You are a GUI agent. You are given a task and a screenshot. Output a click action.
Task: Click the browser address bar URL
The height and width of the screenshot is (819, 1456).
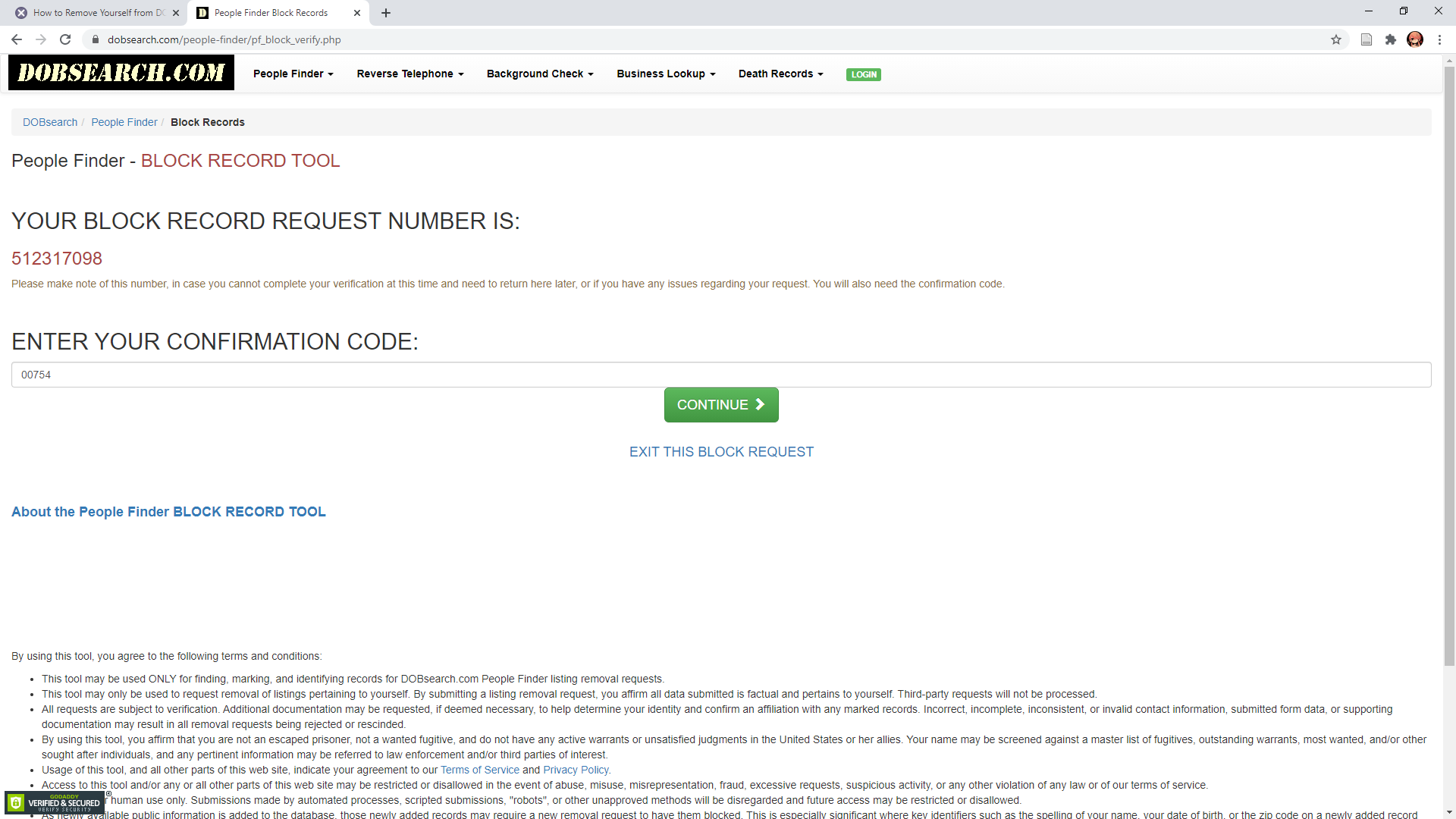pos(224,39)
